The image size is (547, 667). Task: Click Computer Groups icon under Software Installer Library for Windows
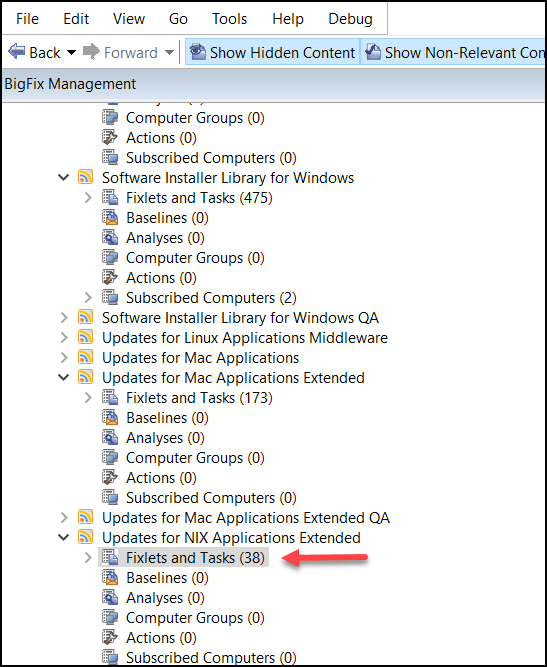tap(110, 257)
